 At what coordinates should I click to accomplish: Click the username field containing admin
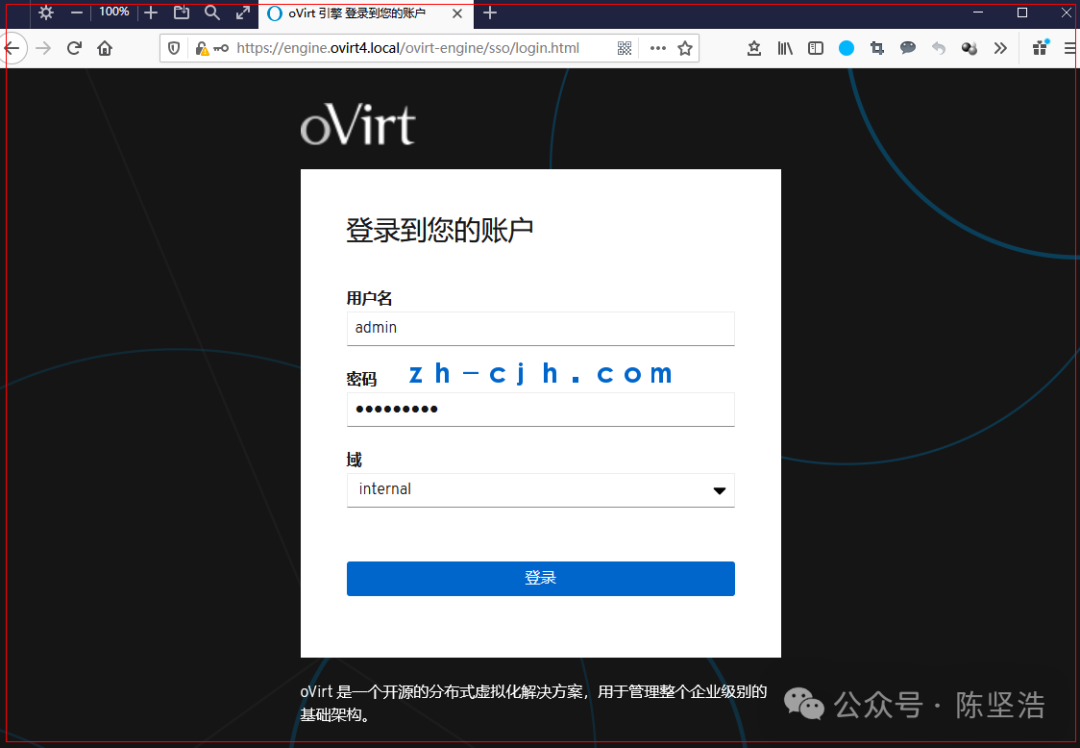541,328
